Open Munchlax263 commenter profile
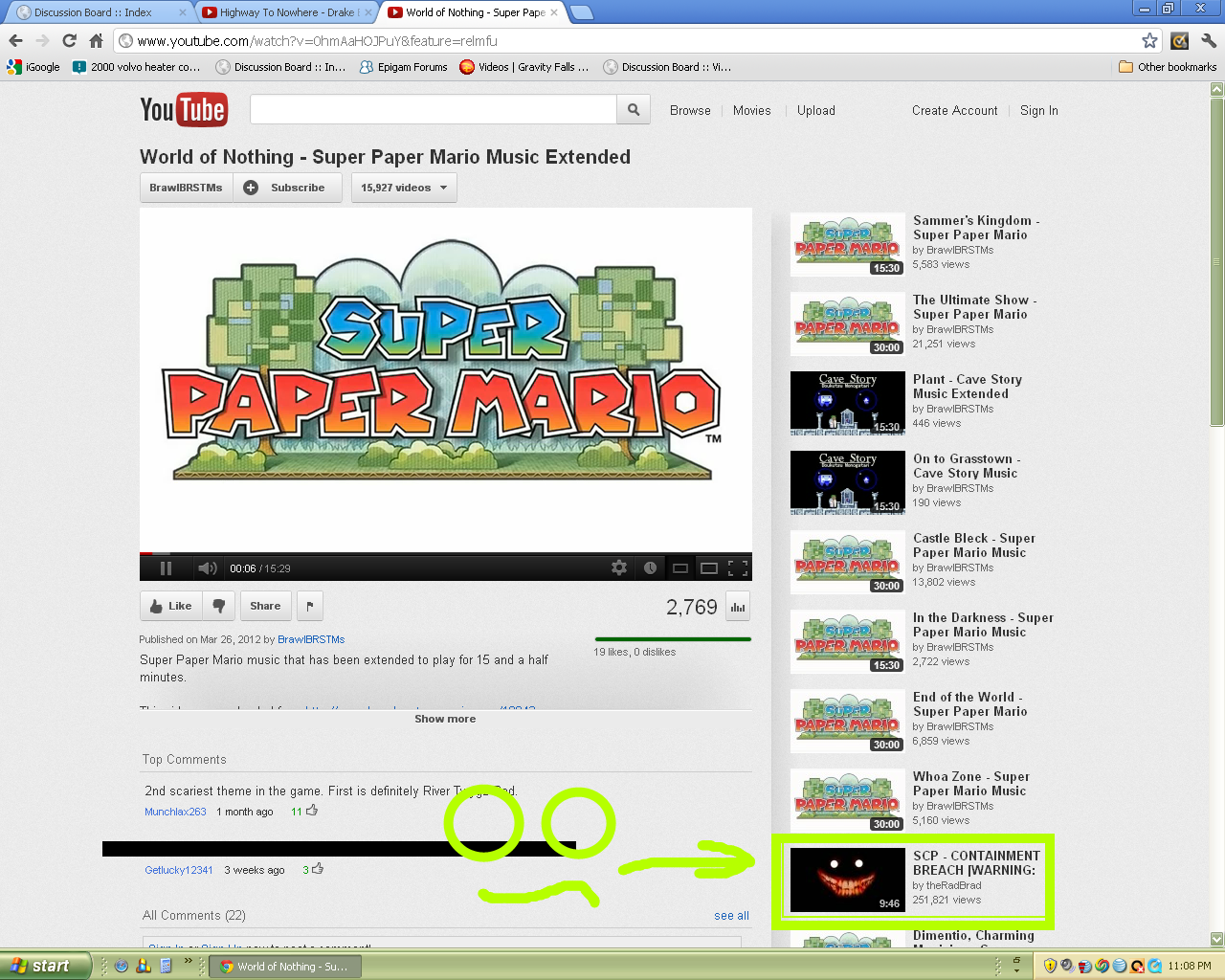1225x980 pixels. click(175, 812)
